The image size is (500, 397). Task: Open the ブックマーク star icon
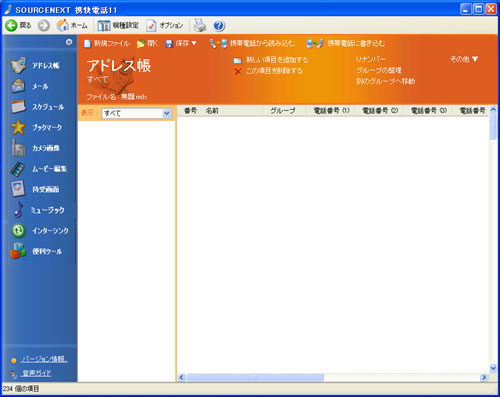(x=18, y=127)
